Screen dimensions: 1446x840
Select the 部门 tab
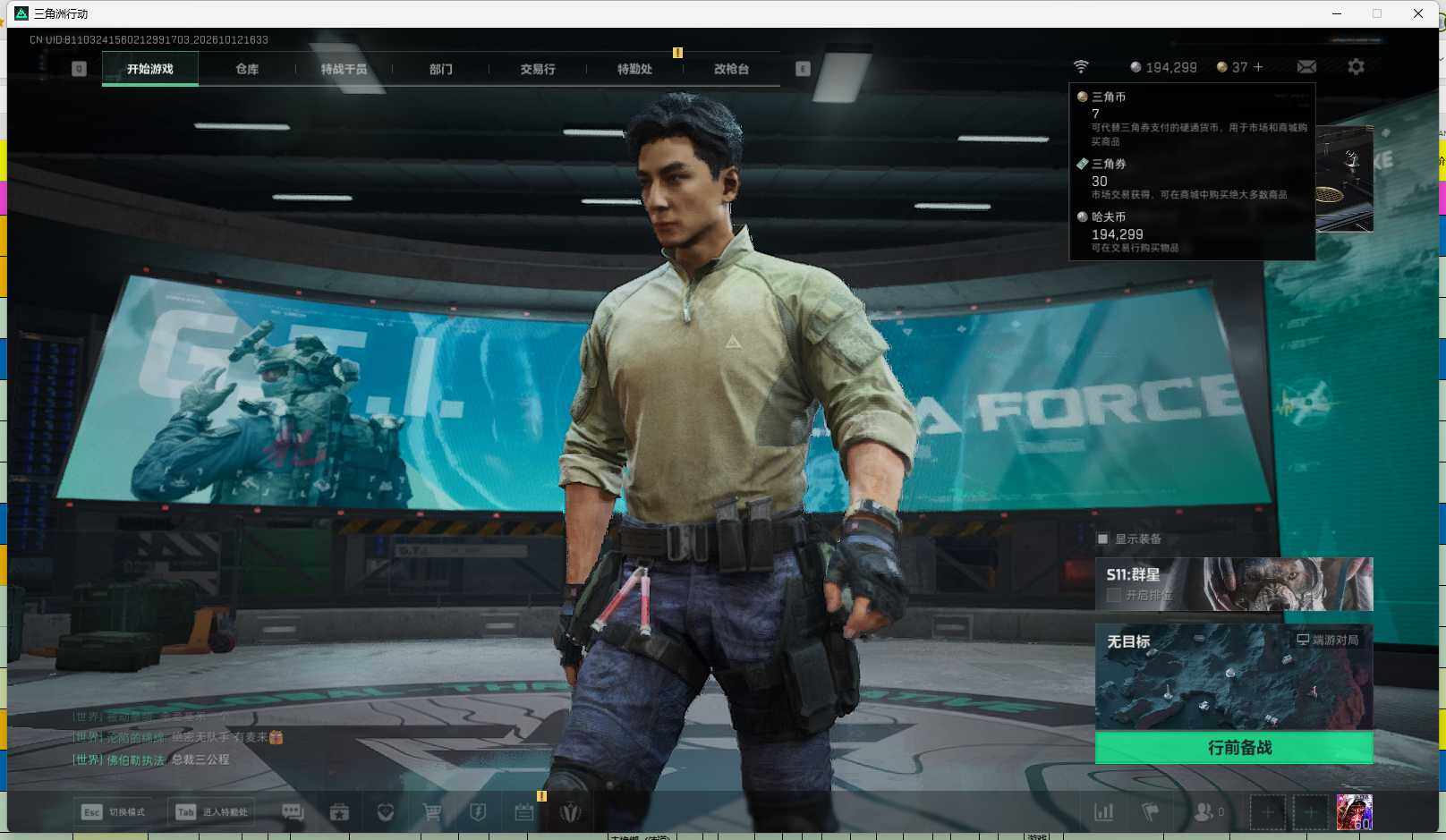click(440, 69)
